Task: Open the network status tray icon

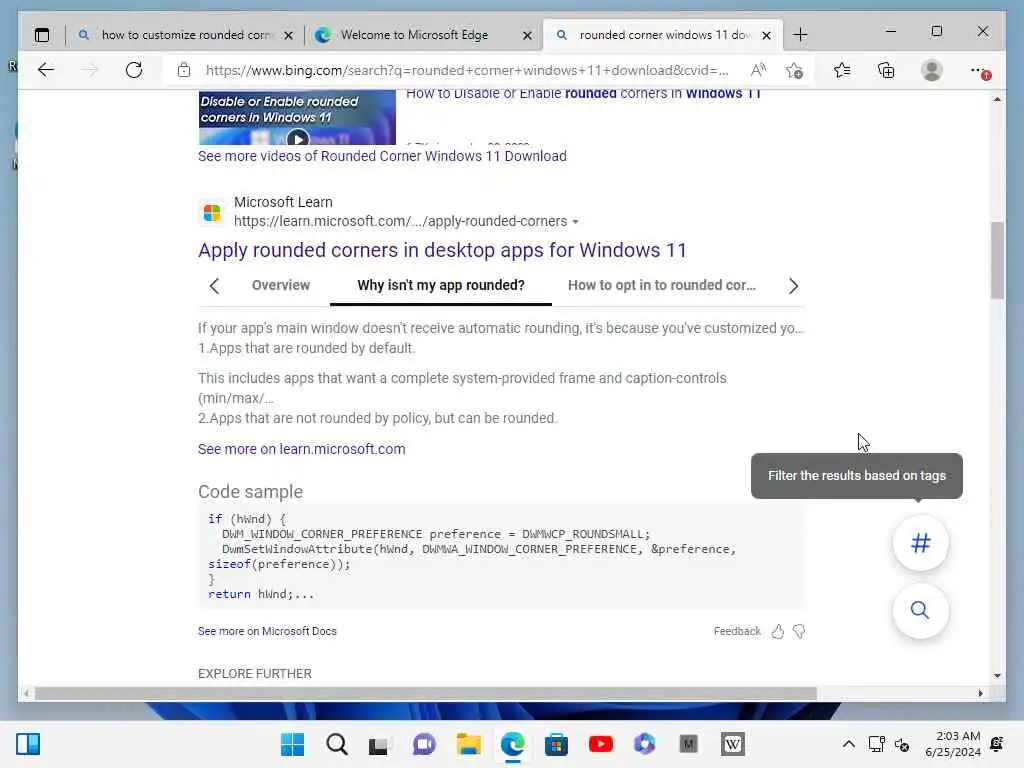Action: [x=876, y=744]
